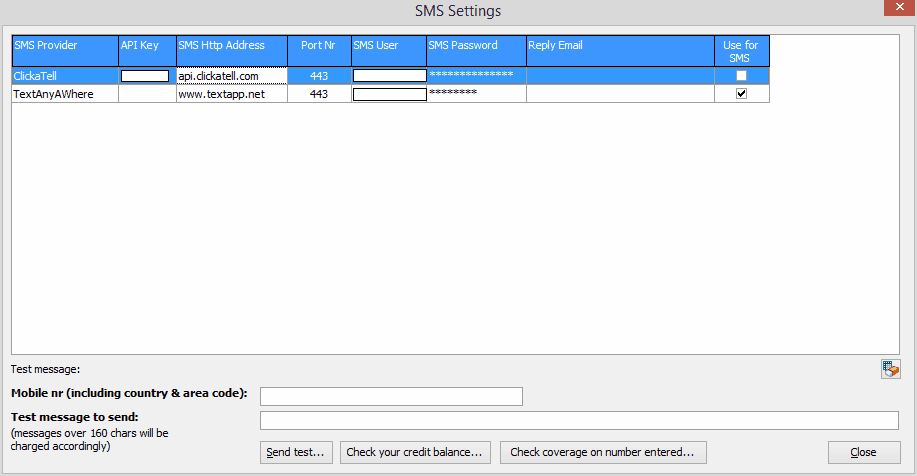Click the small grid icon beside Test message
Screen dimensions: 917x476
click(x=890, y=369)
